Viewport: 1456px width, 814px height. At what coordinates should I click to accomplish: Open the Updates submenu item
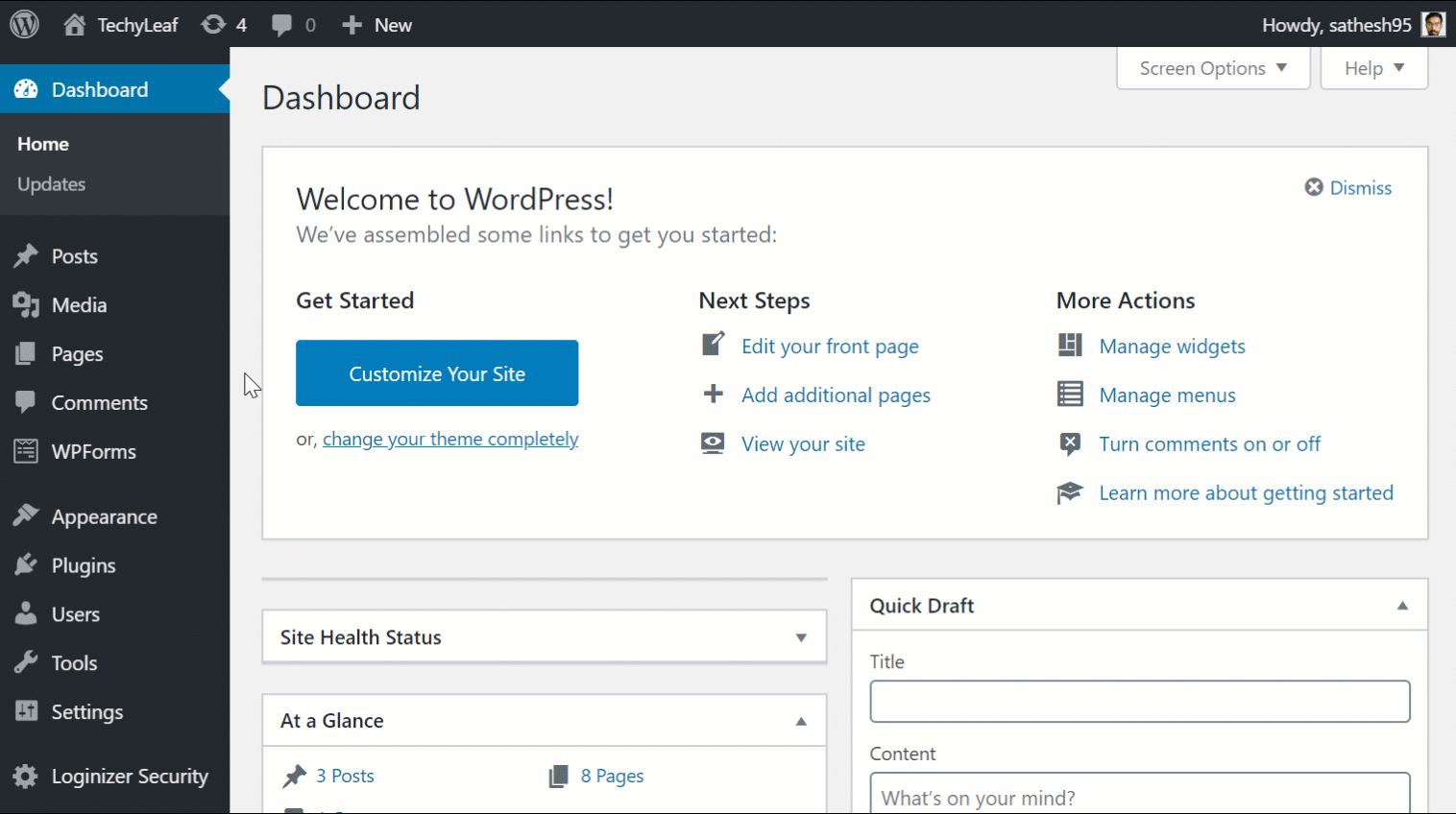51,184
